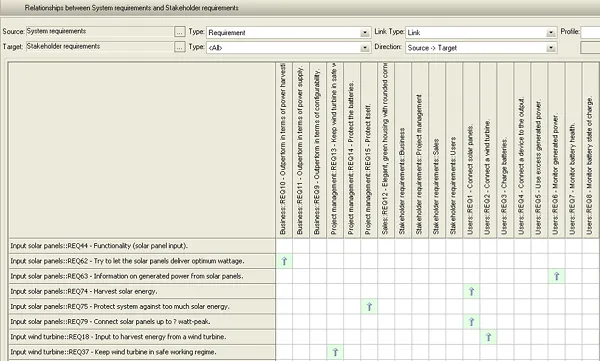Click link arrow in REQ18 row
This screenshot has height=361, width=600.
click(489, 337)
